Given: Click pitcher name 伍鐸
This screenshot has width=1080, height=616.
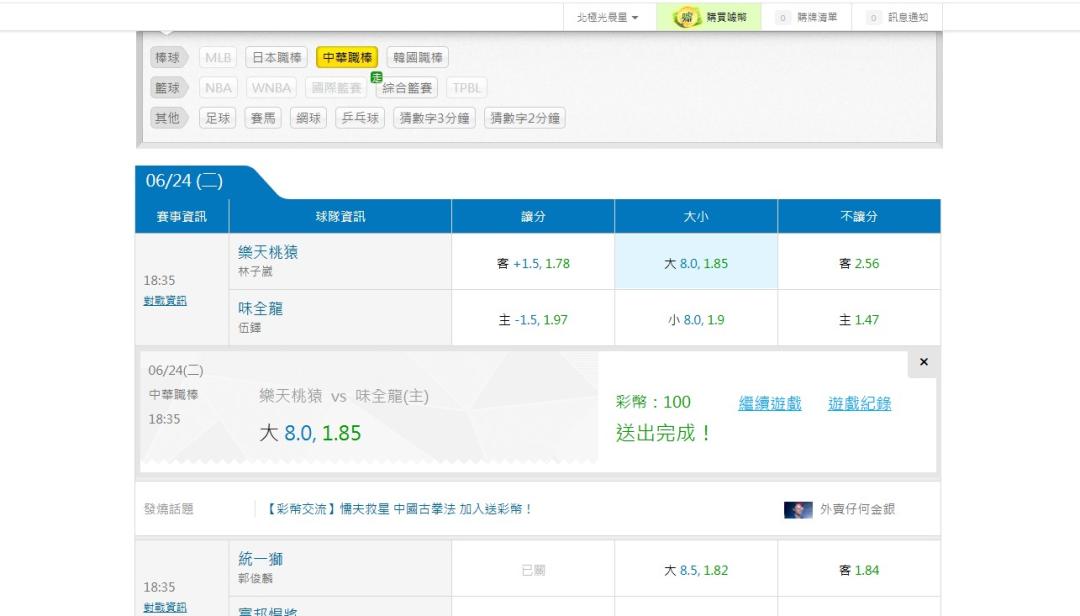Looking at the screenshot, I should click(x=249, y=328).
